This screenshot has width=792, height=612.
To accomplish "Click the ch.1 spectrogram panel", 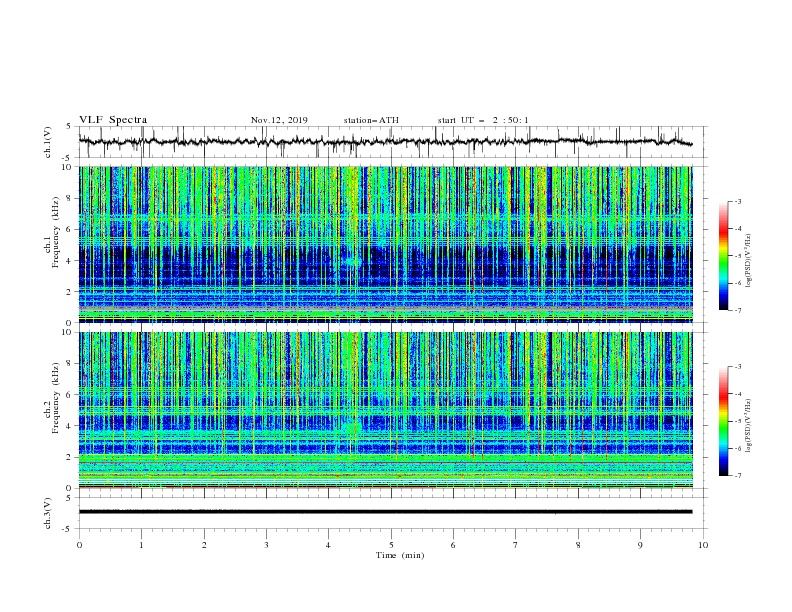I will [386, 244].
